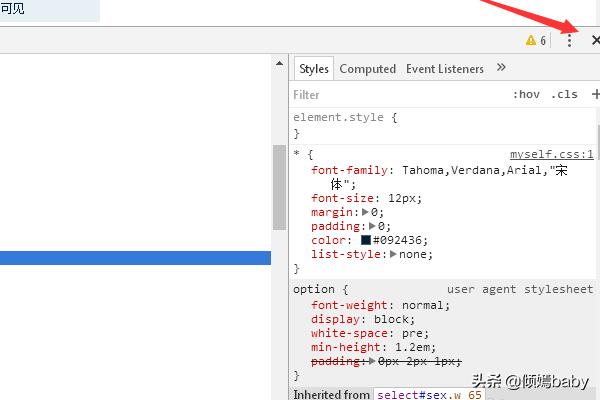This screenshot has height=400, width=600.
Task: Open color picker for #092436 swatch
Action: click(366, 240)
